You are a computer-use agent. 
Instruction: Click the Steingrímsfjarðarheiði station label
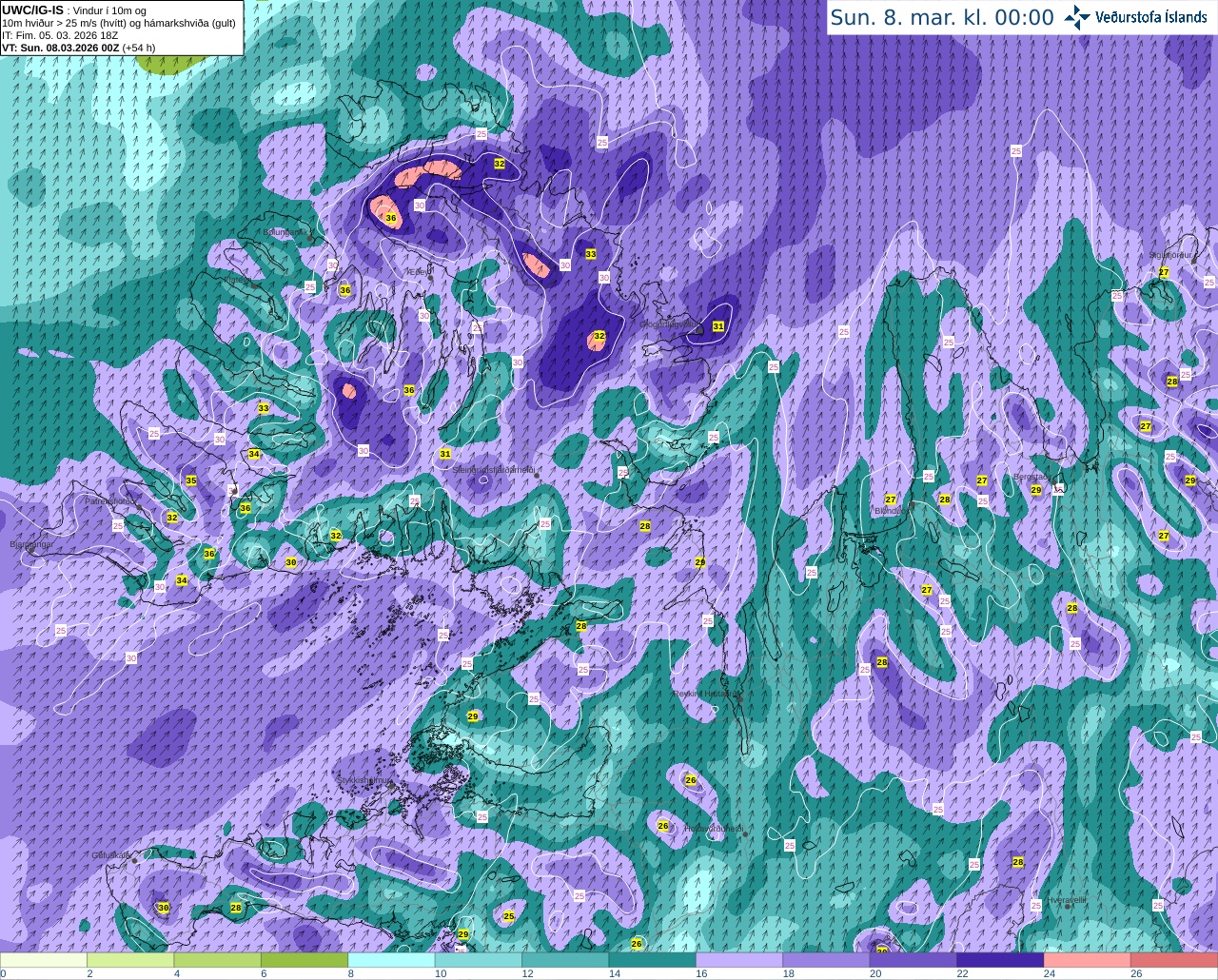coord(495,470)
